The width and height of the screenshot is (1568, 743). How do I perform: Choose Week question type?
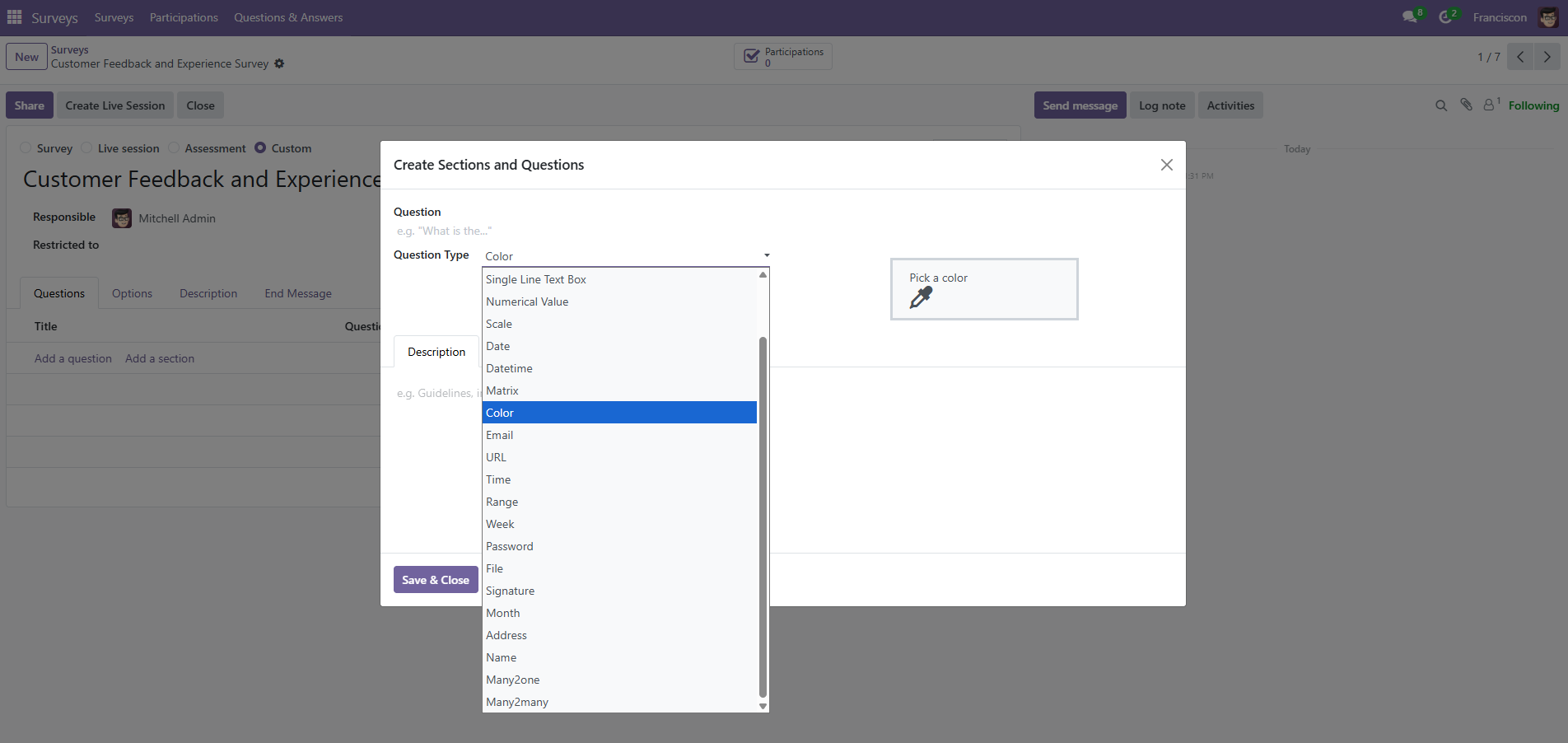[x=619, y=524]
